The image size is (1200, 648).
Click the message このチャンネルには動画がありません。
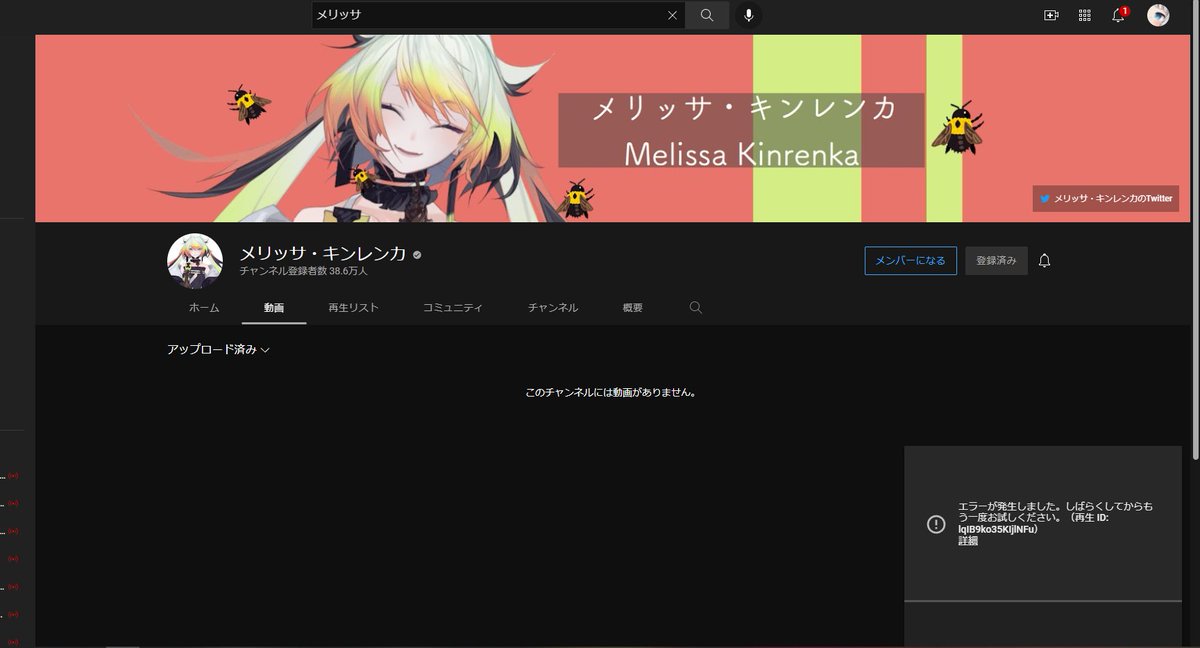click(x=610, y=393)
